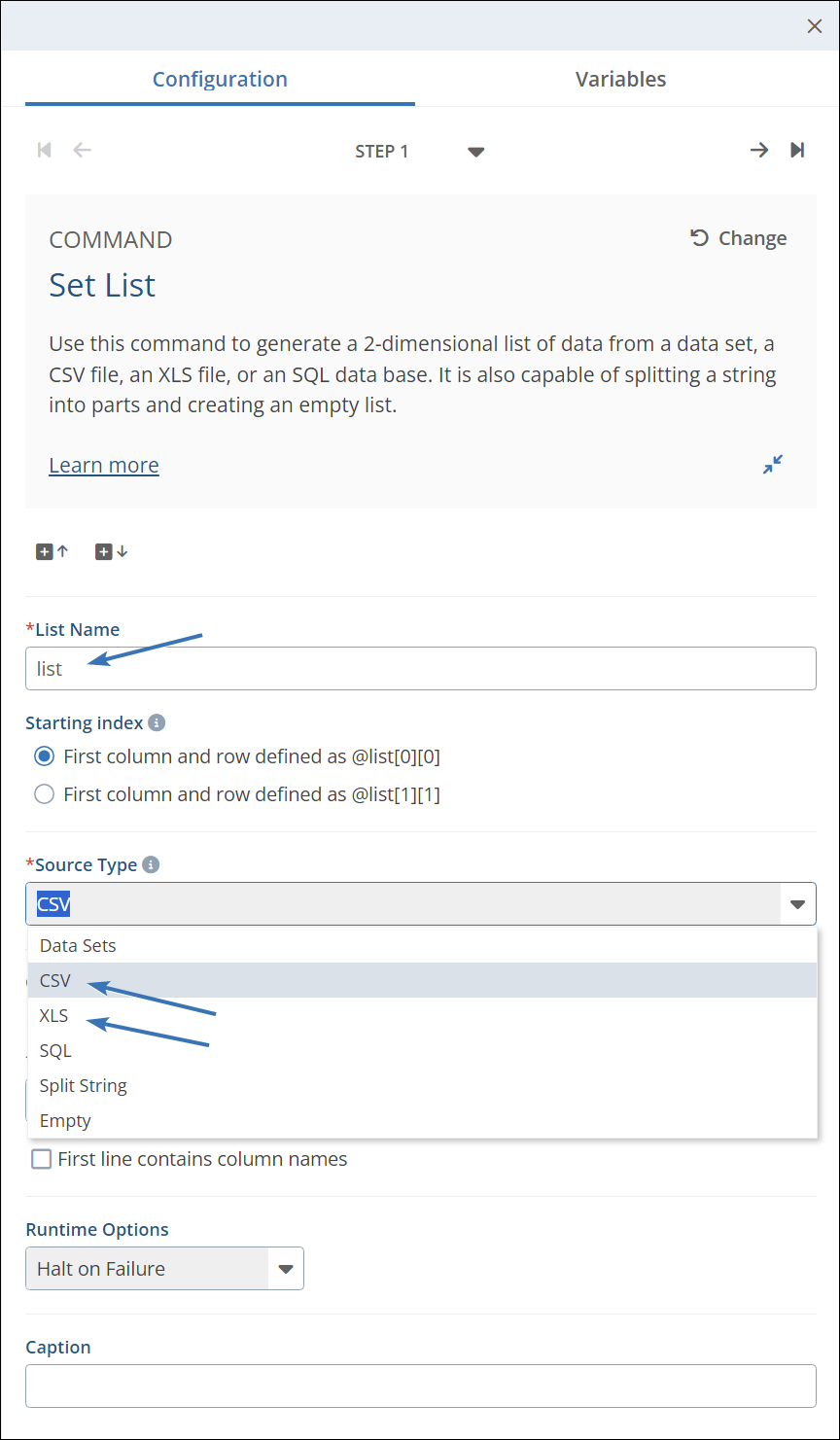Show Source Type info tooltip
The image size is (840, 1440).
[x=150, y=864]
